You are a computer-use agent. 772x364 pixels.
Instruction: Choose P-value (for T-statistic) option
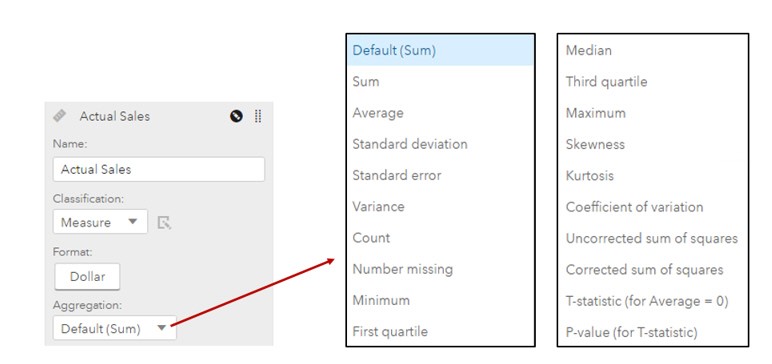(632, 332)
